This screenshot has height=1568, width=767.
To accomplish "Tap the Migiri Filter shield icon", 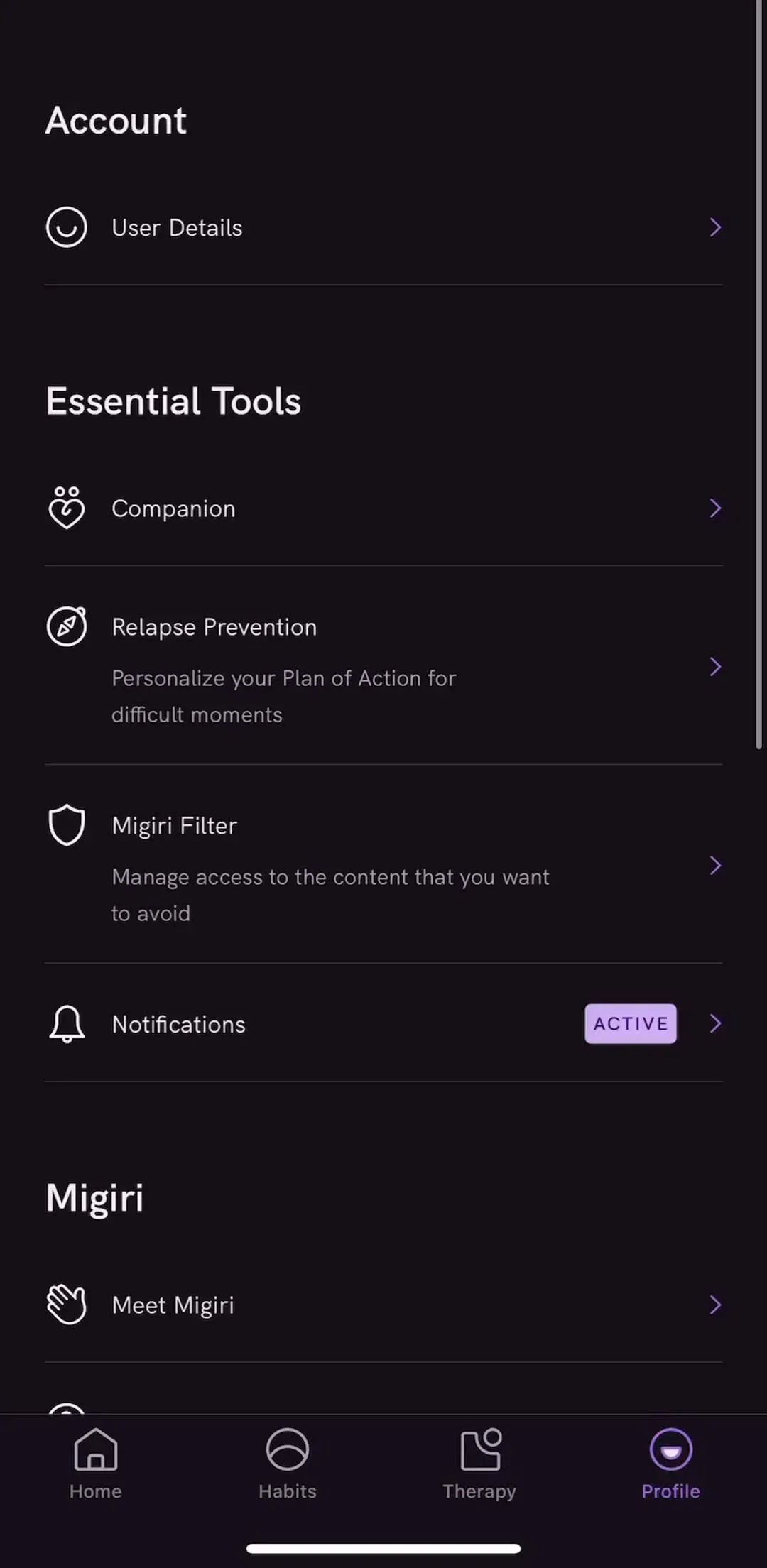I will [x=67, y=824].
